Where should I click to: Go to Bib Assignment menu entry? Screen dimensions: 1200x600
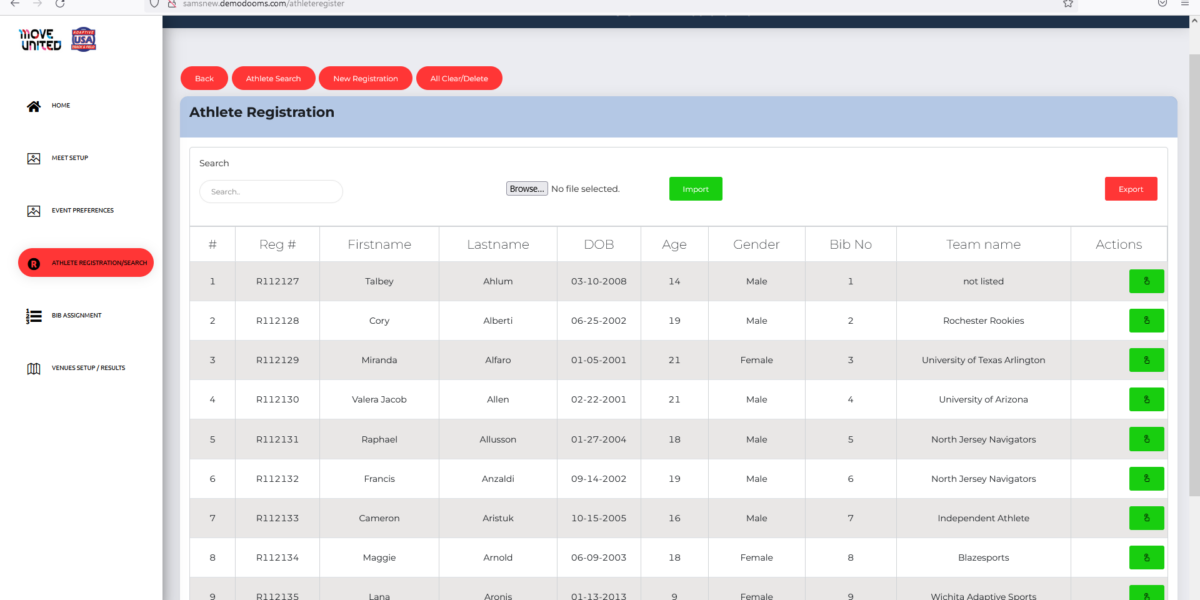pyautogui.click(x=76, y=316)
